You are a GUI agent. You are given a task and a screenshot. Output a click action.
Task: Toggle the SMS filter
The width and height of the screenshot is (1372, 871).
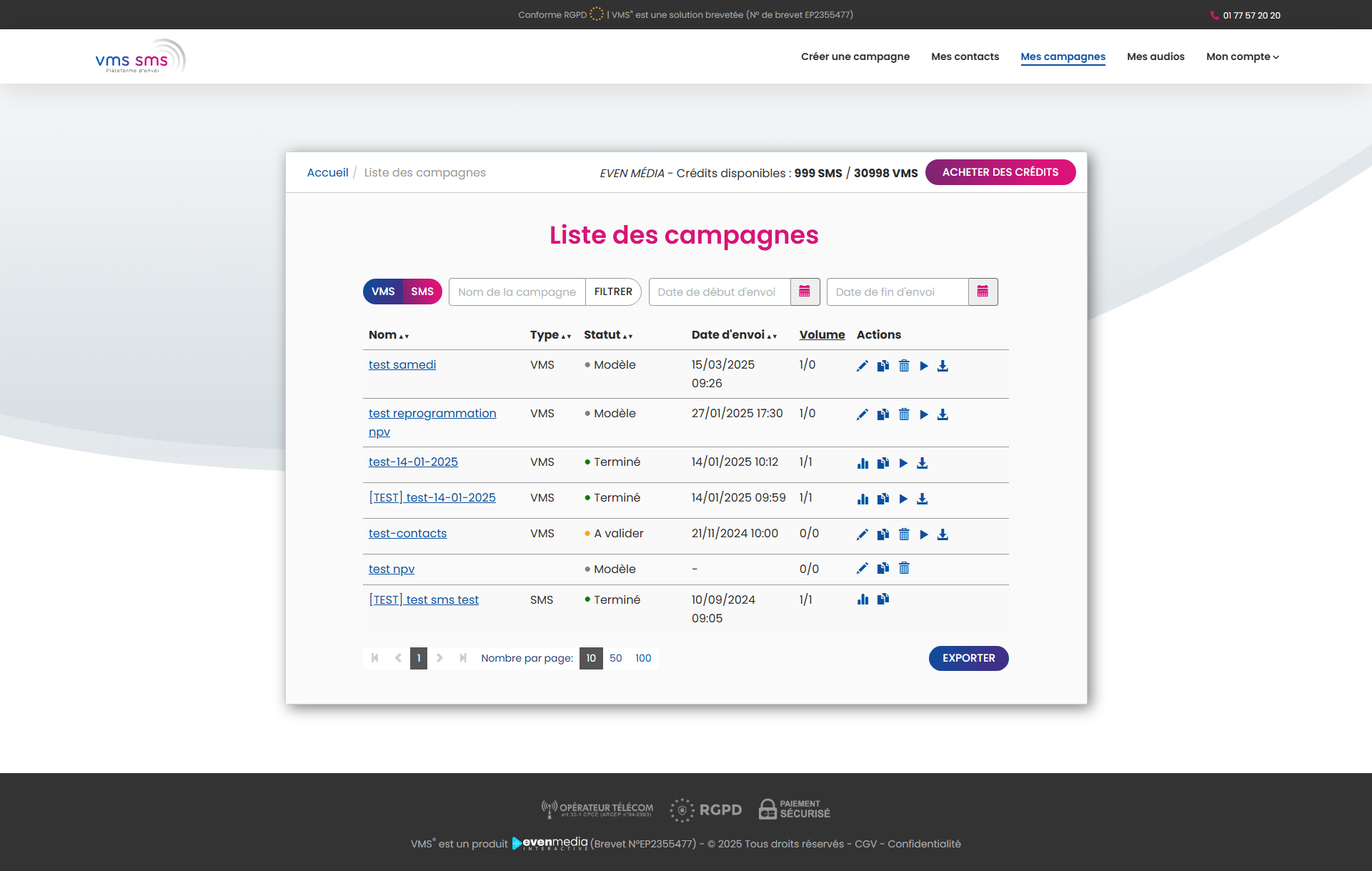[422, 292]
